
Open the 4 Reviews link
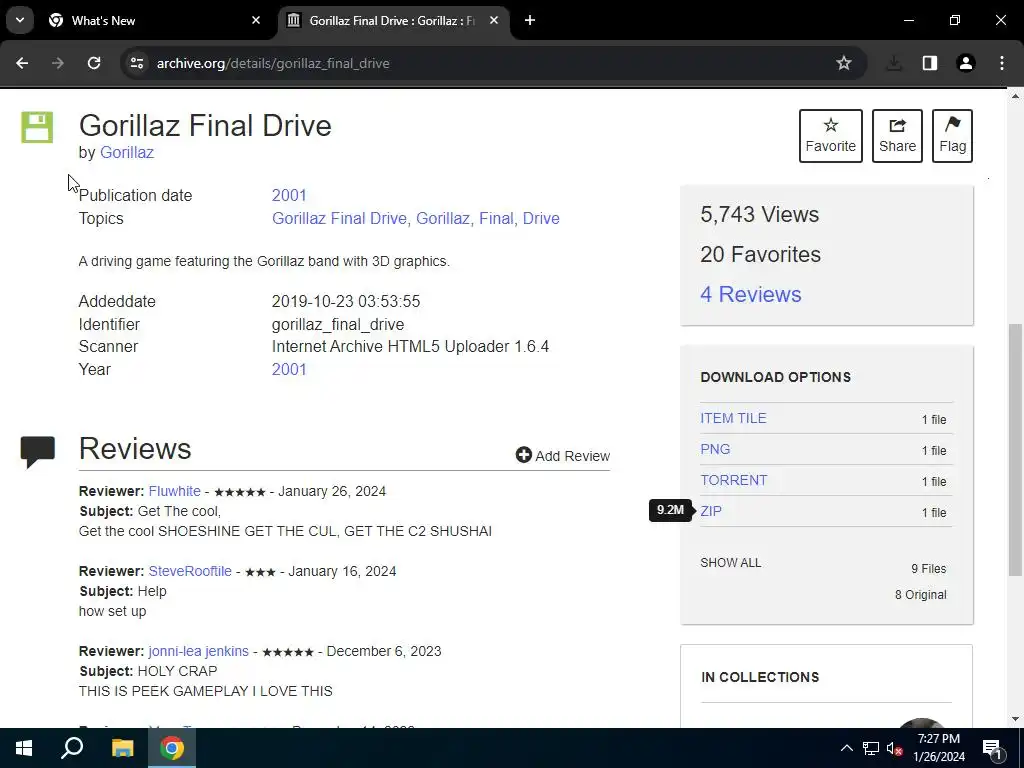pos(751,294)
